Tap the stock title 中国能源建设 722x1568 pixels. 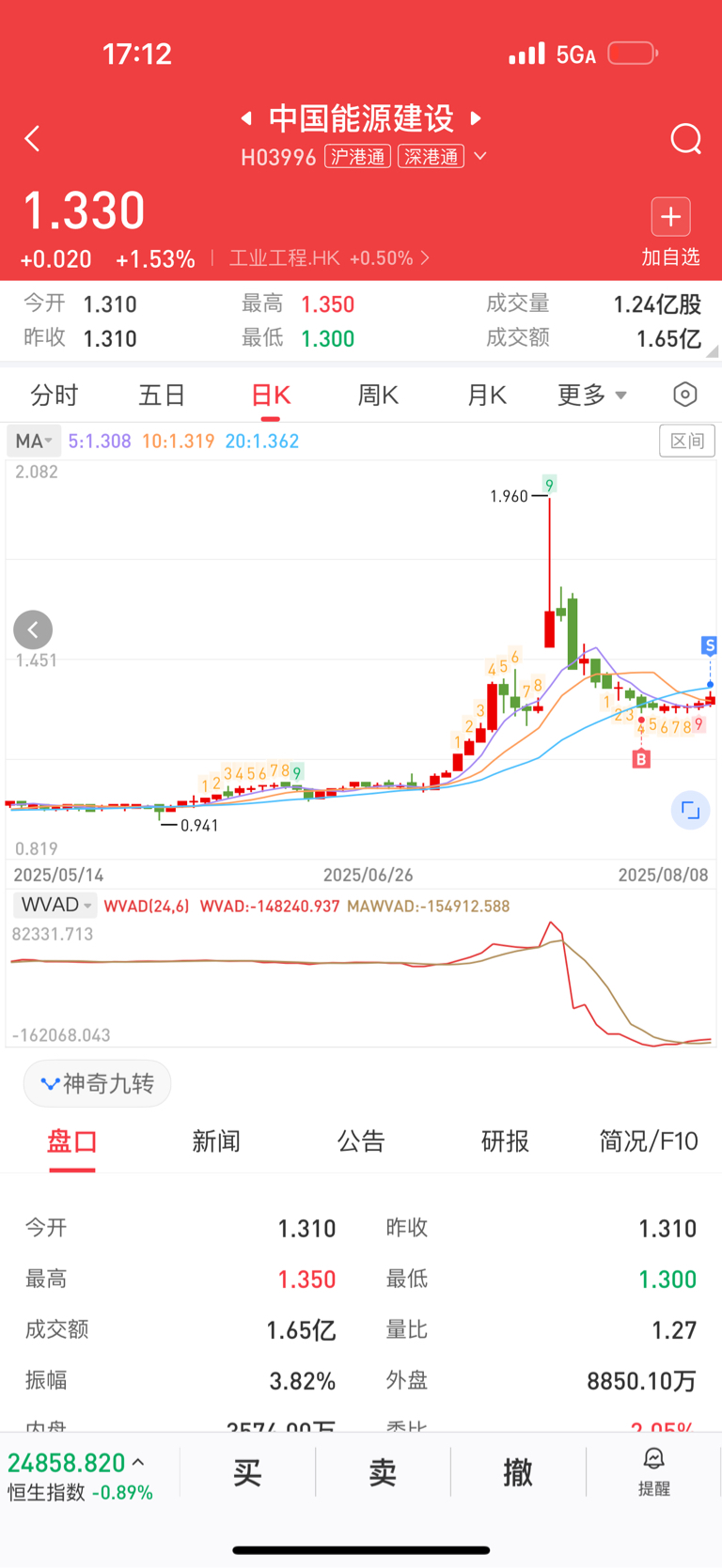click(x=361, y=118)
